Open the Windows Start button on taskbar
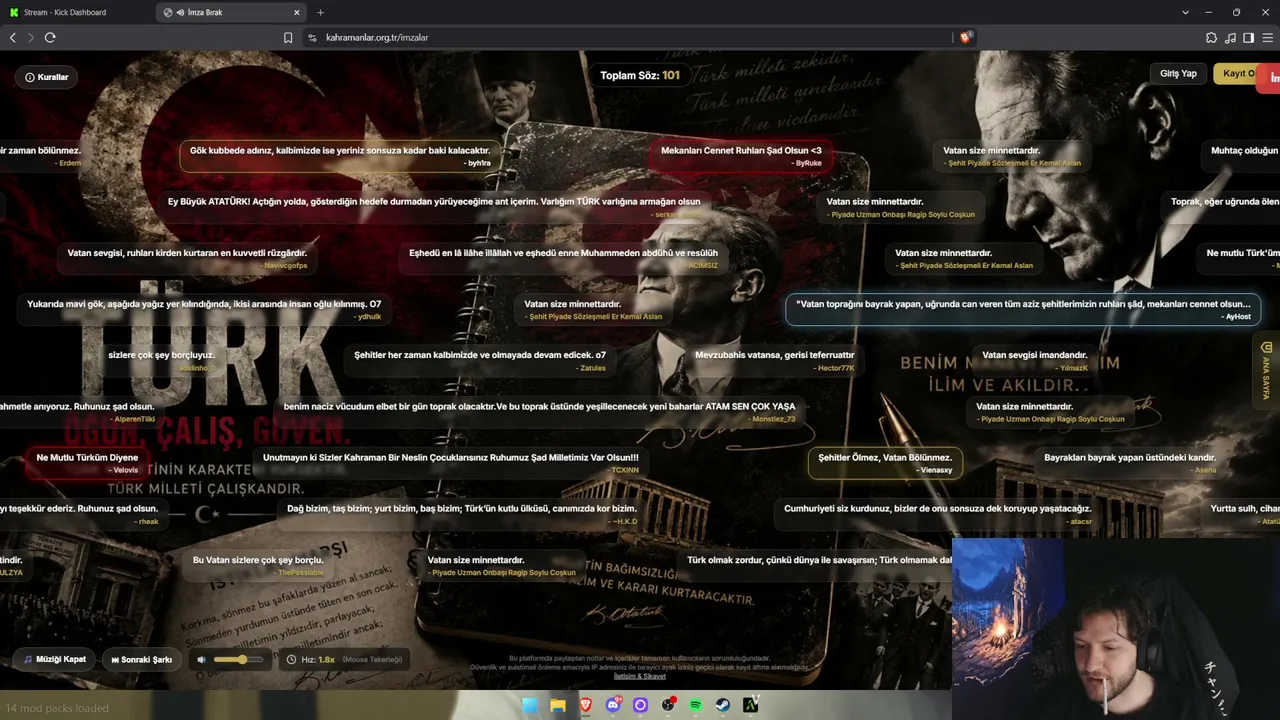 (530, 705)
